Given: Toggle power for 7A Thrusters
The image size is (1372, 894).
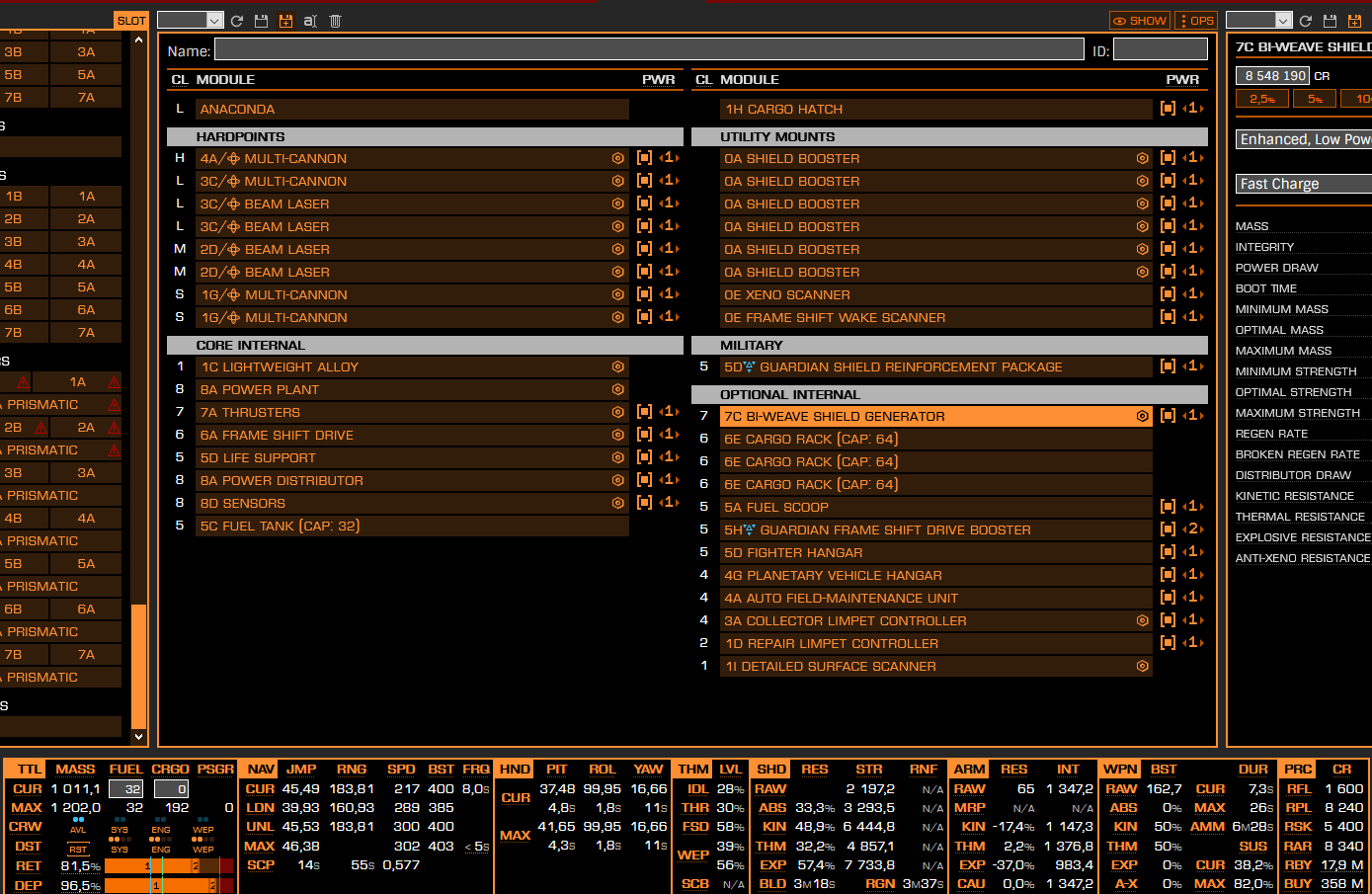Looking at the screenshot, I should (644, 412).
